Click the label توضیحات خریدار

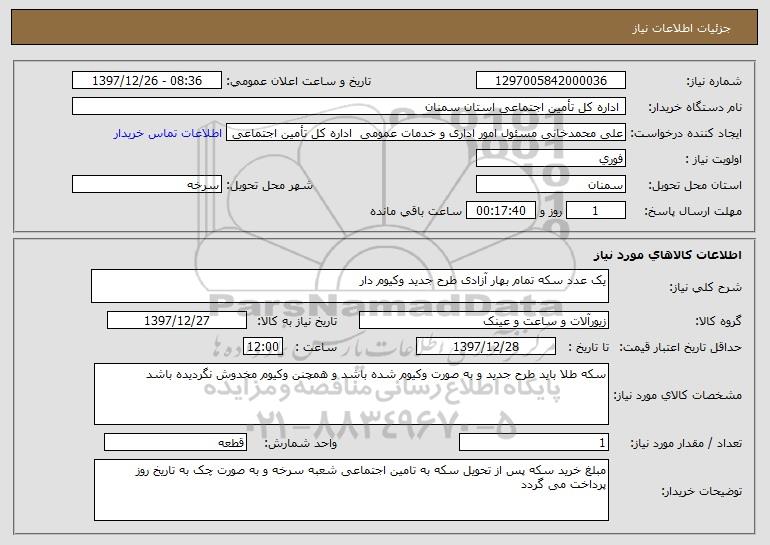tap(702, 491)
